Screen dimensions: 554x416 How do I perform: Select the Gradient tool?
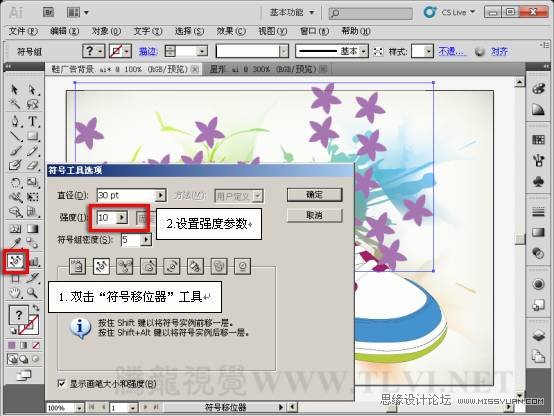coord(32,229)
